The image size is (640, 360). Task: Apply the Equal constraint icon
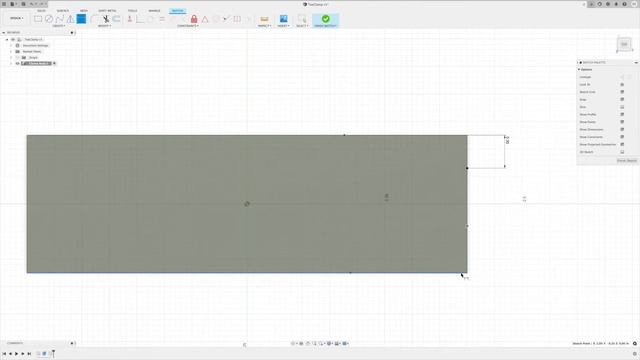tap(162, 19)
